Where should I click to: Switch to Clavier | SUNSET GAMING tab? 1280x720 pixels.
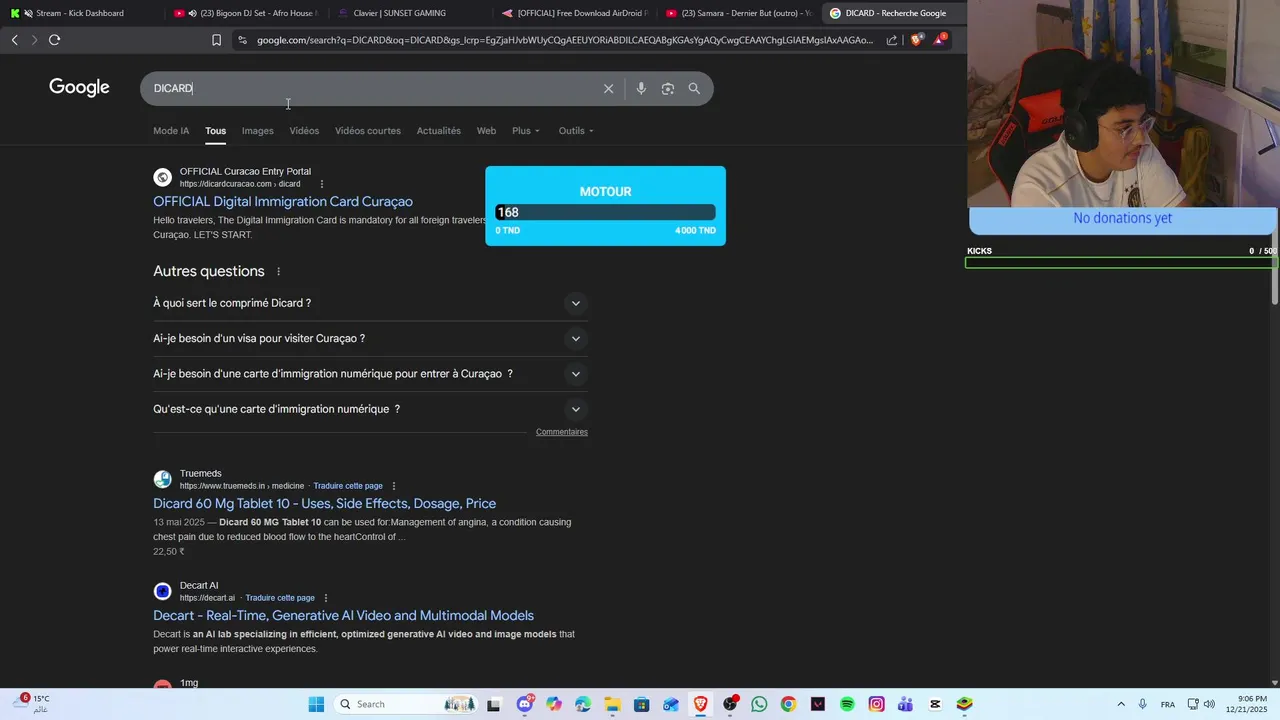[400, 13]
